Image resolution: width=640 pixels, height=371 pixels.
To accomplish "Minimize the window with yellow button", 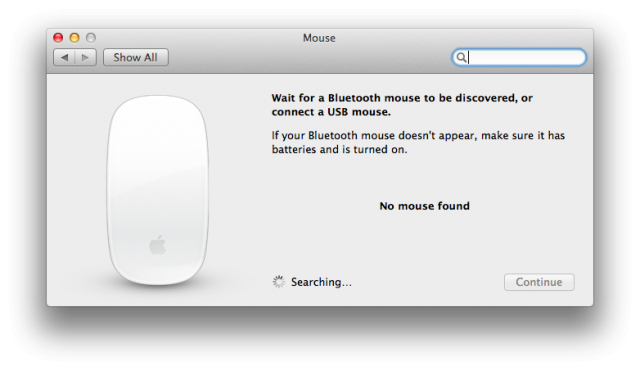I will pos(74,38).
